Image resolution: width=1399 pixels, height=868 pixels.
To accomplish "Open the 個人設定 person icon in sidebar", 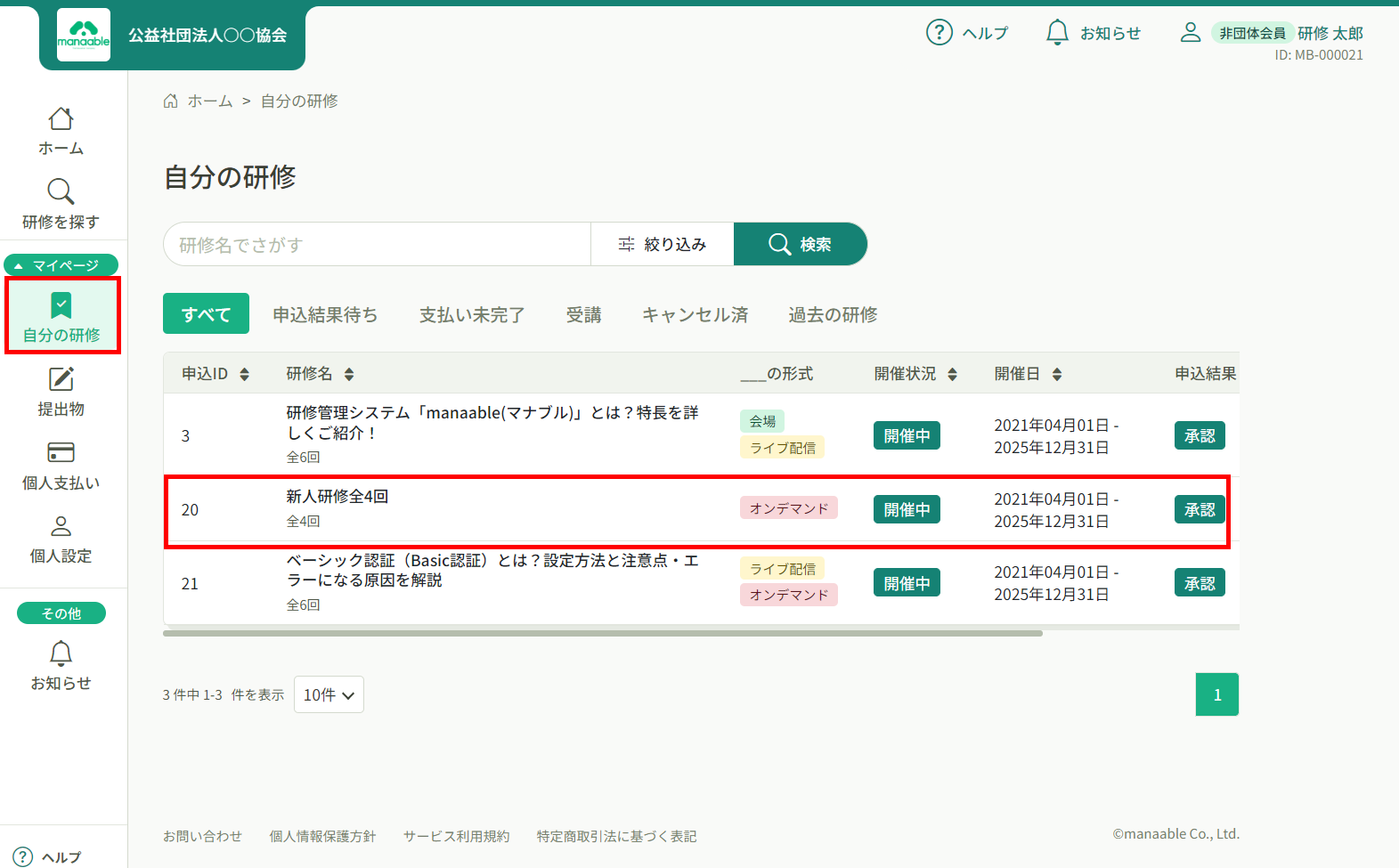I will (61, 526).
